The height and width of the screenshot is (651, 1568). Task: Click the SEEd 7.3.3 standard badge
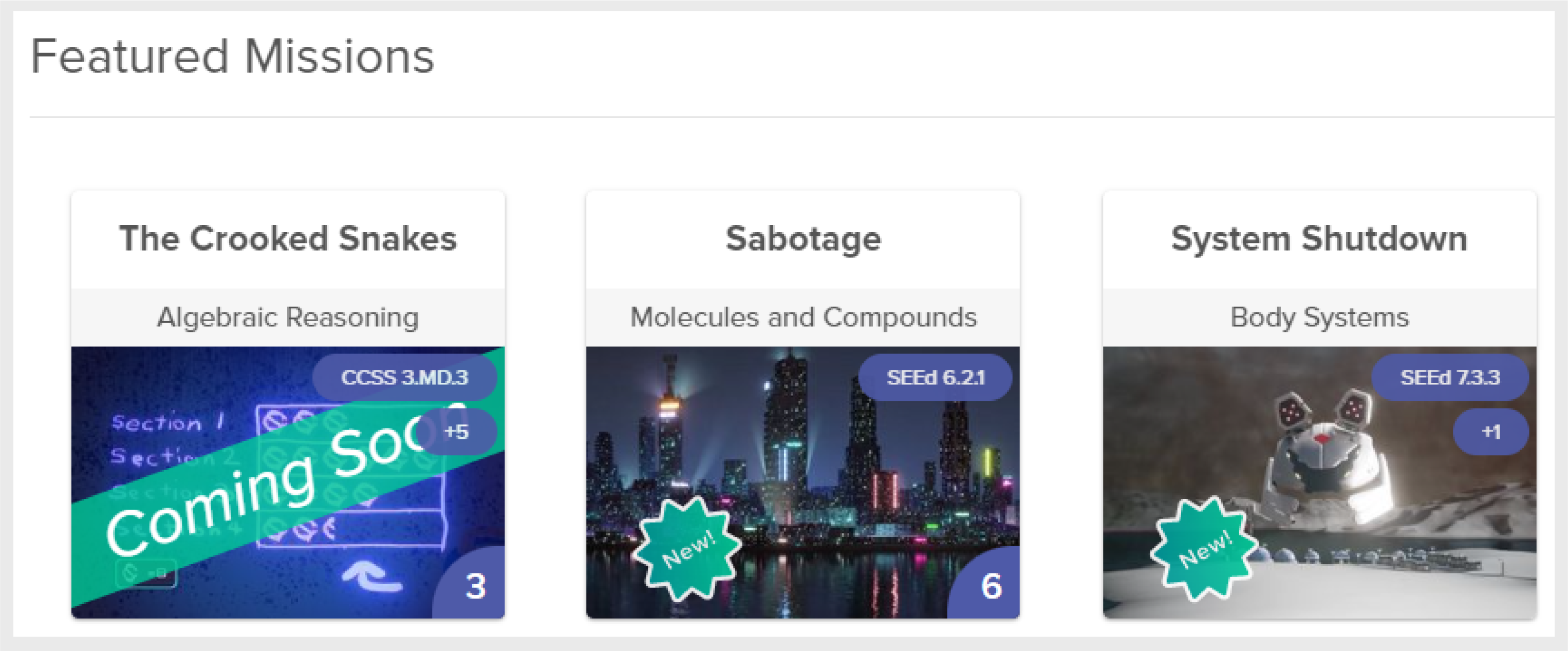pos(1450,377)
